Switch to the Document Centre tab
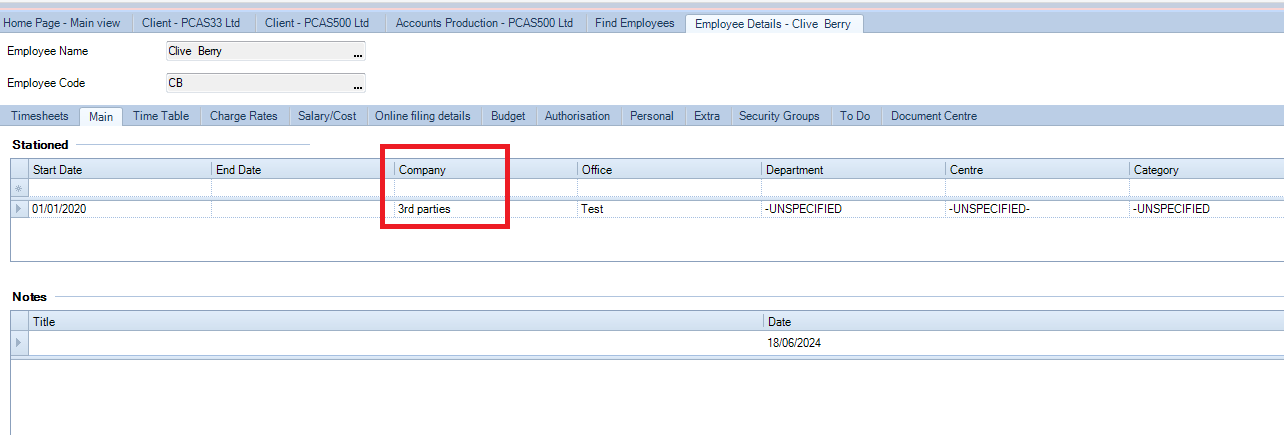This screenshot has height=435, width=1284. point(934,116)
